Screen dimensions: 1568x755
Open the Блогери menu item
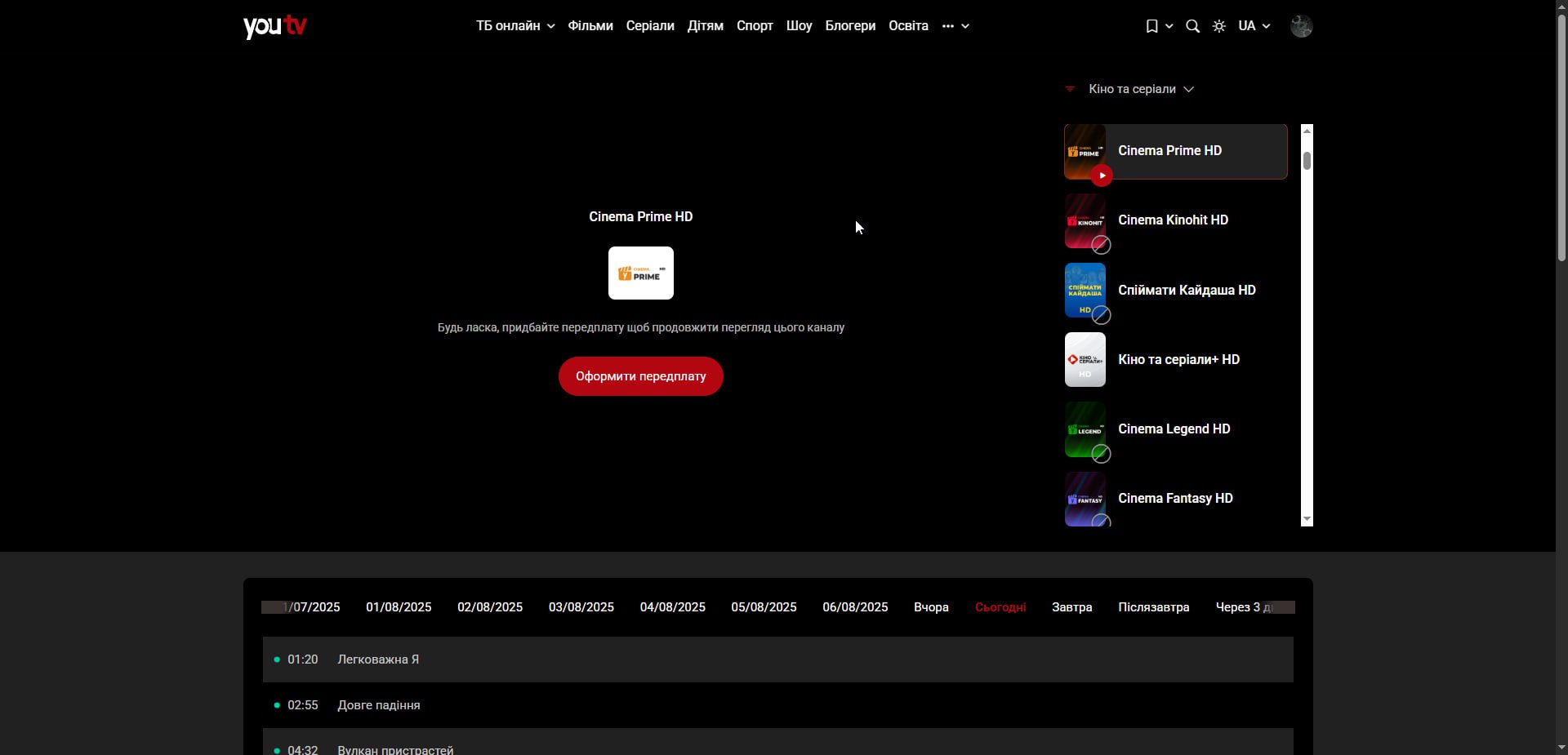click(x=850, y=26)
